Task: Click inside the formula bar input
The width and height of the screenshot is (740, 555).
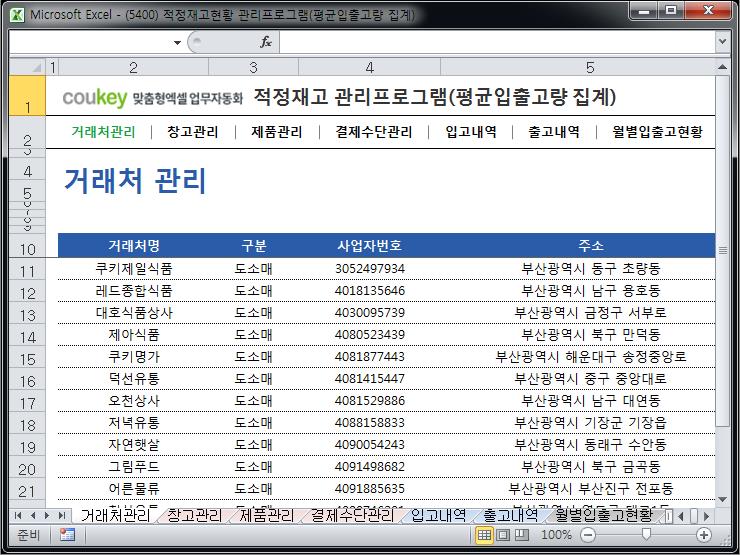Action: [x=498, y=42]
